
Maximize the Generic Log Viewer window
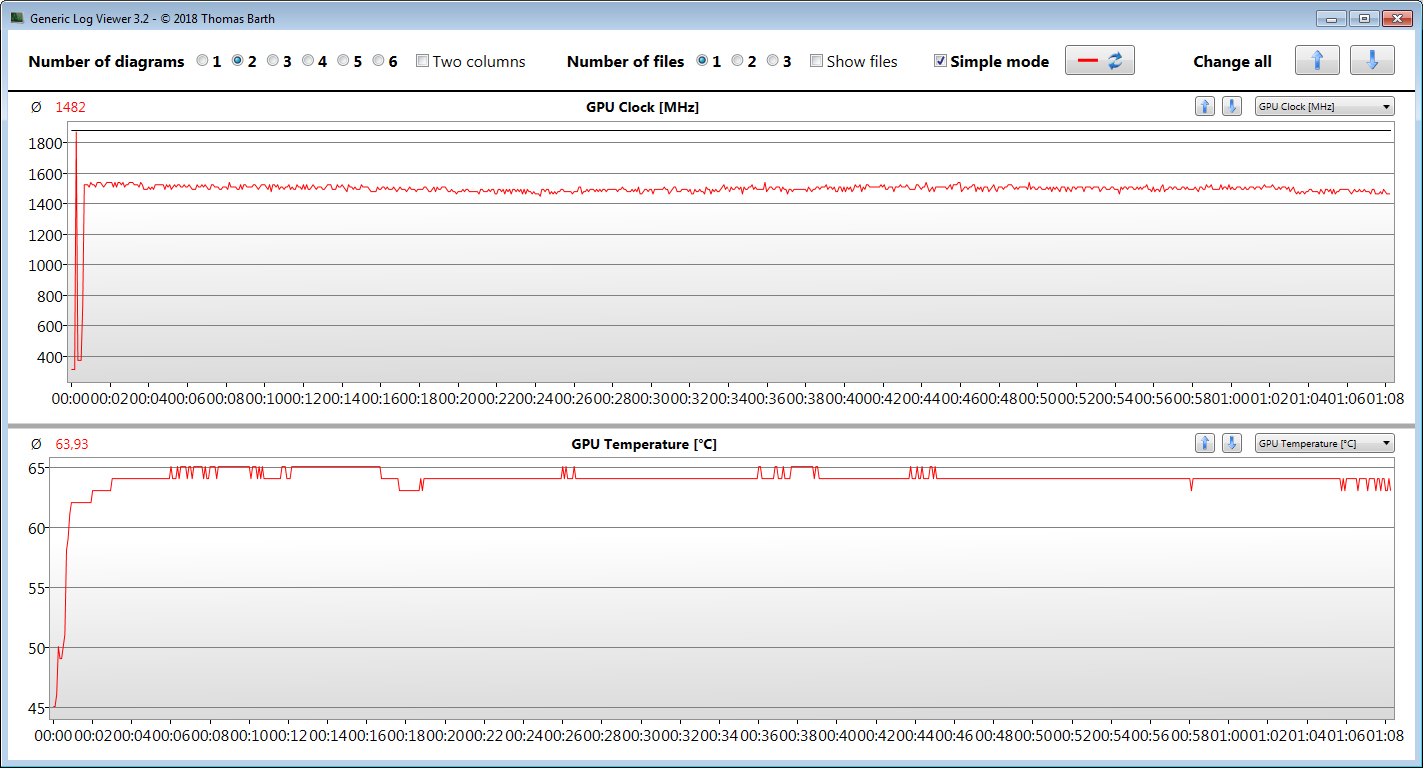click(1362, 18)
